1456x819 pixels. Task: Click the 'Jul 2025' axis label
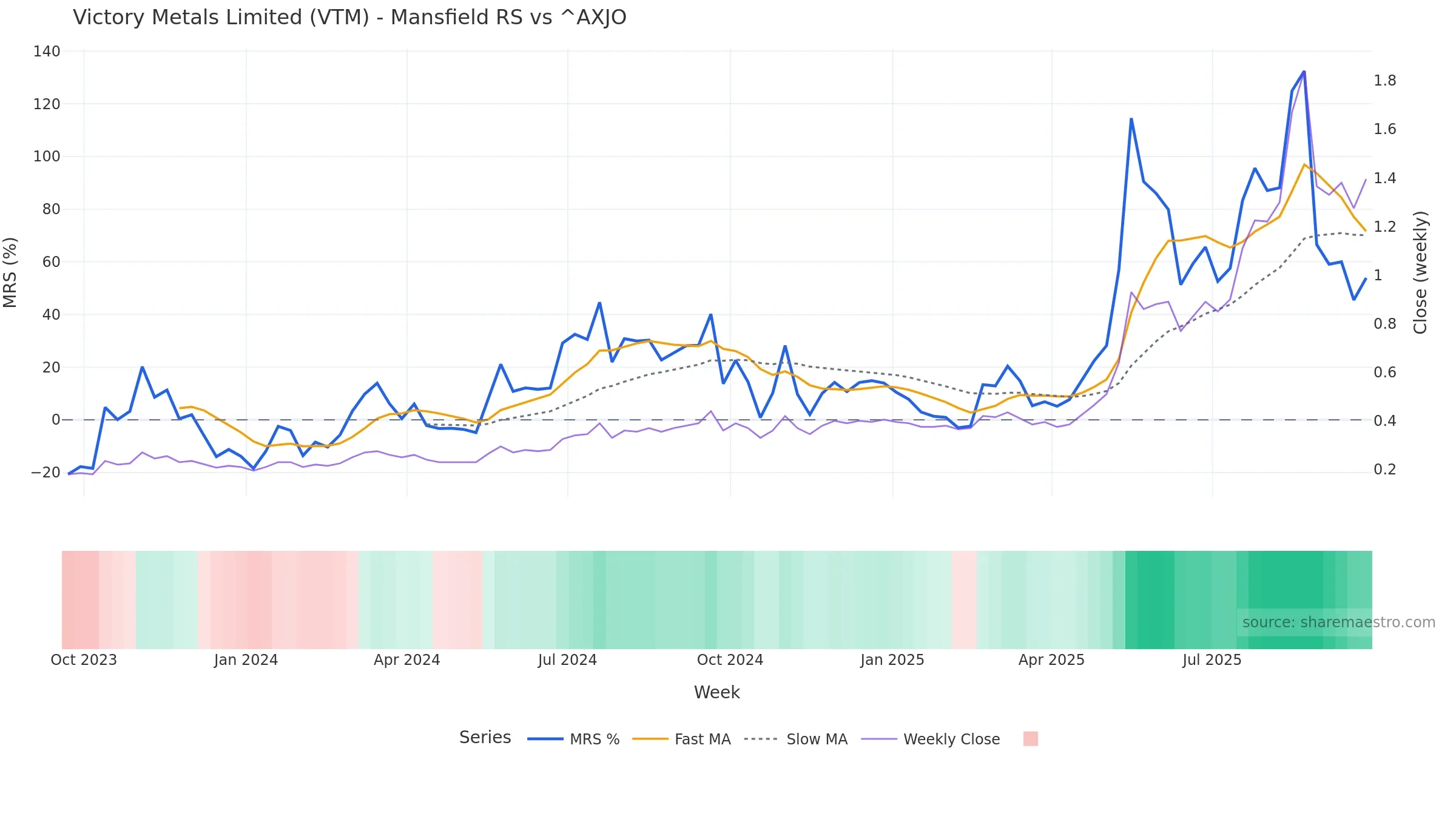[x=1212, y=660]
